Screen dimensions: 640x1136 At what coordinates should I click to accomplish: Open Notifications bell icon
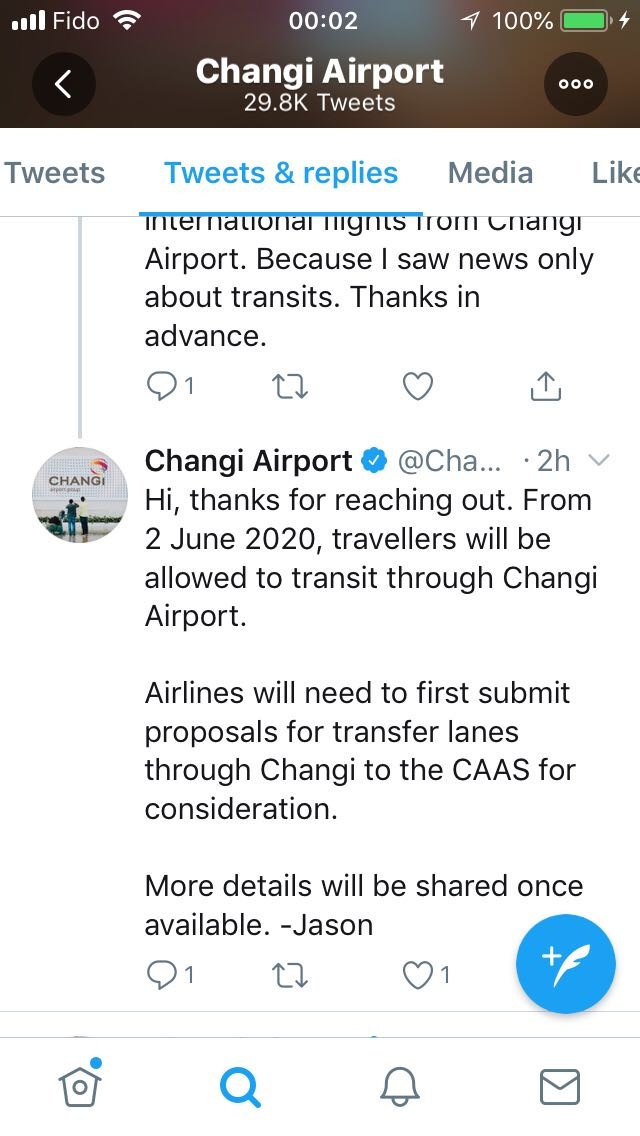tap(400, 1085)
